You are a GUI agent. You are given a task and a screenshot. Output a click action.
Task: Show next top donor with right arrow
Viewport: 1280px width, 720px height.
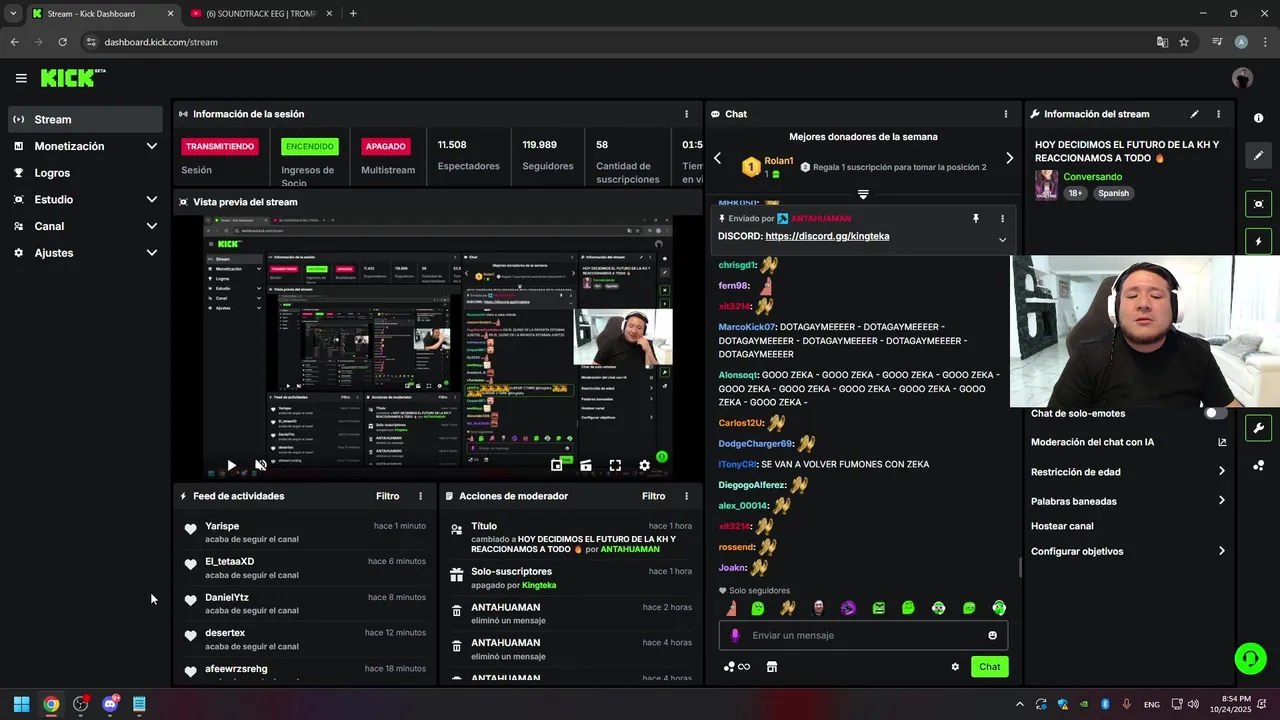point(1009,158)
